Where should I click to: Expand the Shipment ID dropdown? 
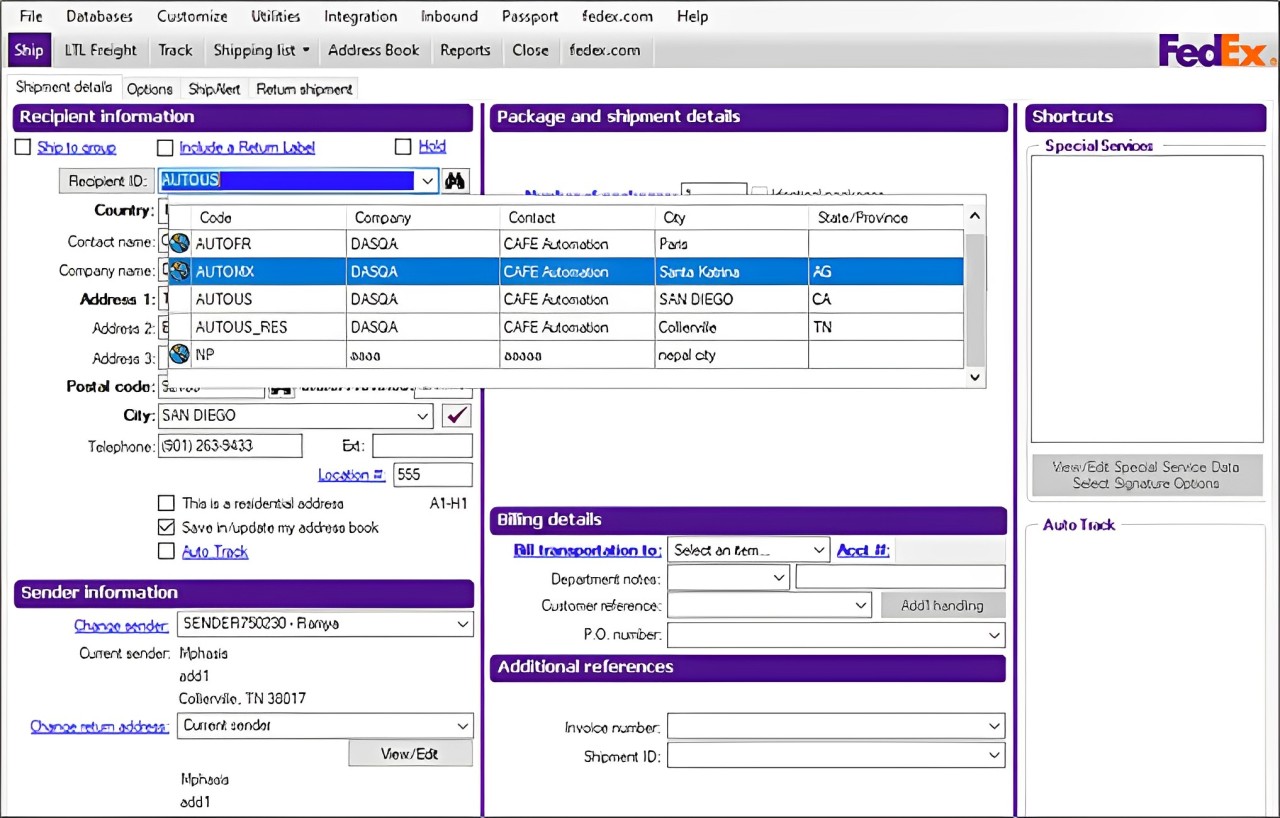click(994, 756)
